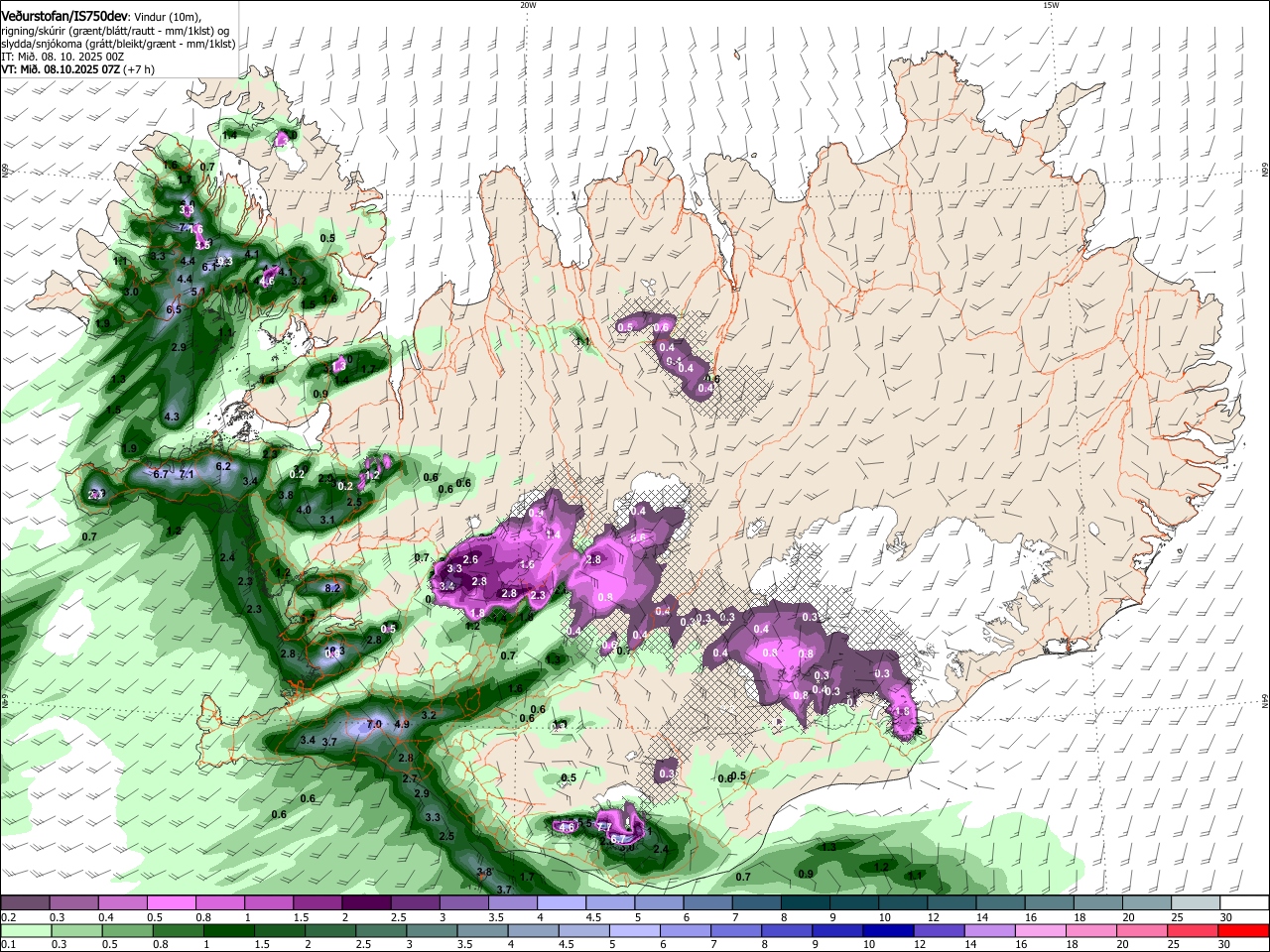
Task: Choose the bright red 30 rain legend swatch
Action: point(1244,930)
